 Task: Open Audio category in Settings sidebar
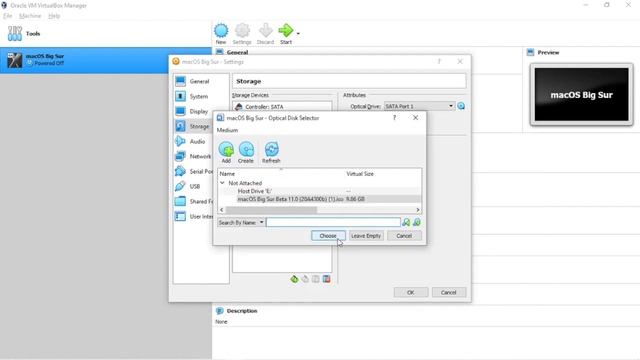[x=193, y=141]
